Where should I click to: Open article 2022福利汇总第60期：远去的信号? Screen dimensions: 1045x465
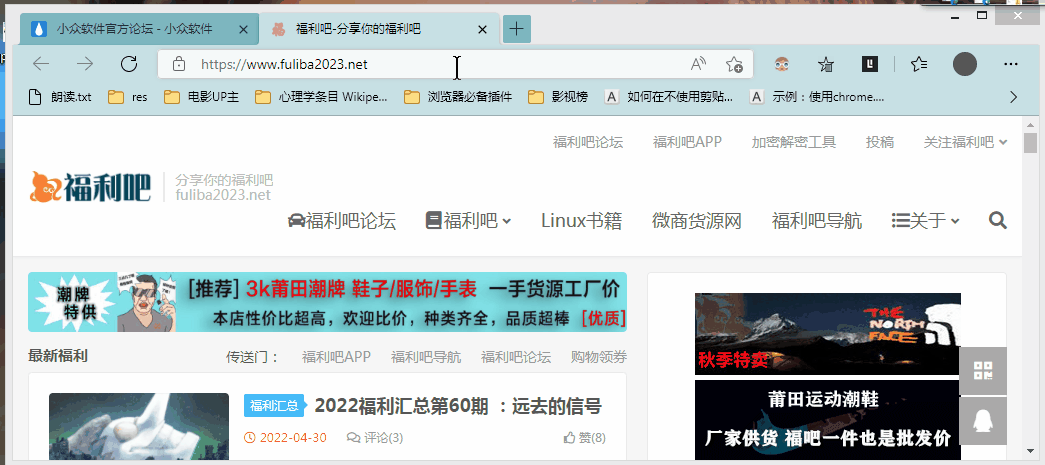coord(458,405)
